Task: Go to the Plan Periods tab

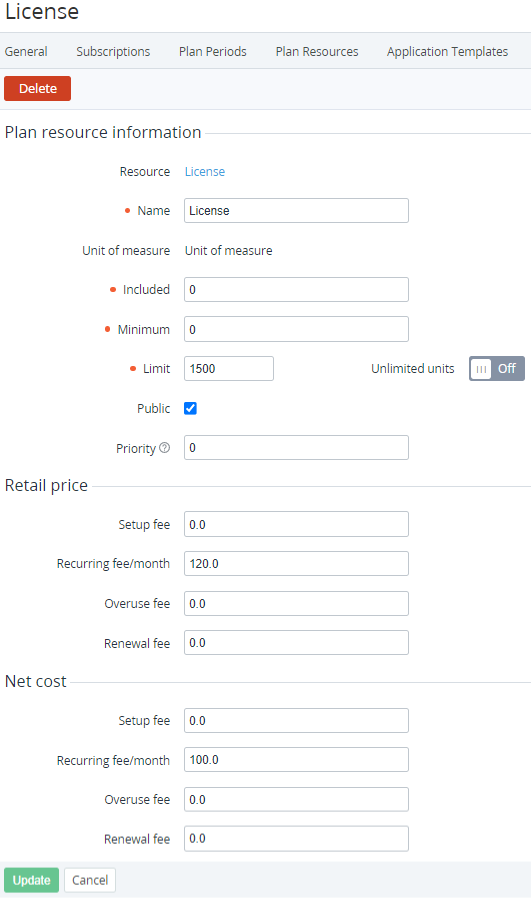Action: pyautogui.click(x=213, y=52)
